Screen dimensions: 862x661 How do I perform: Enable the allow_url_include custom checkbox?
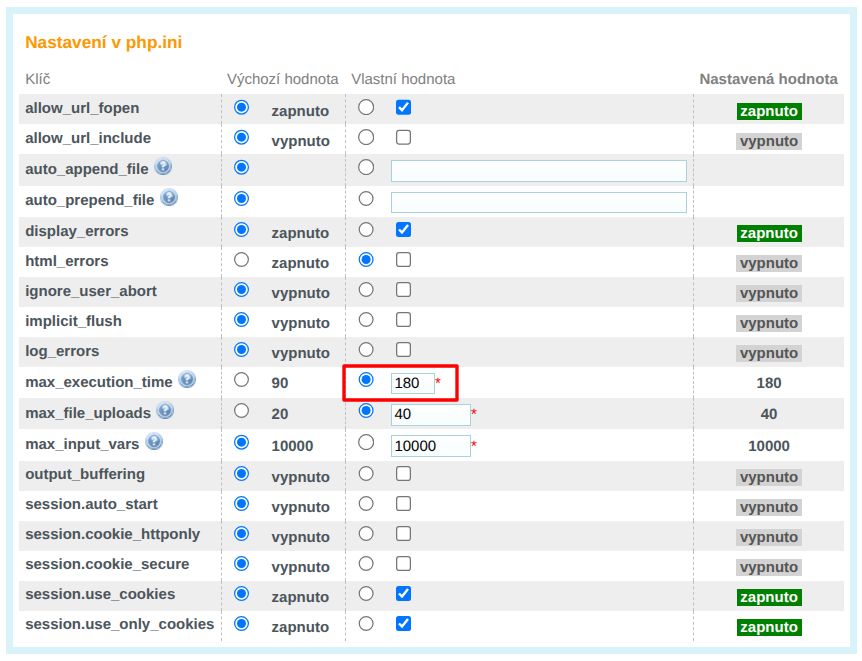point(403,137)
